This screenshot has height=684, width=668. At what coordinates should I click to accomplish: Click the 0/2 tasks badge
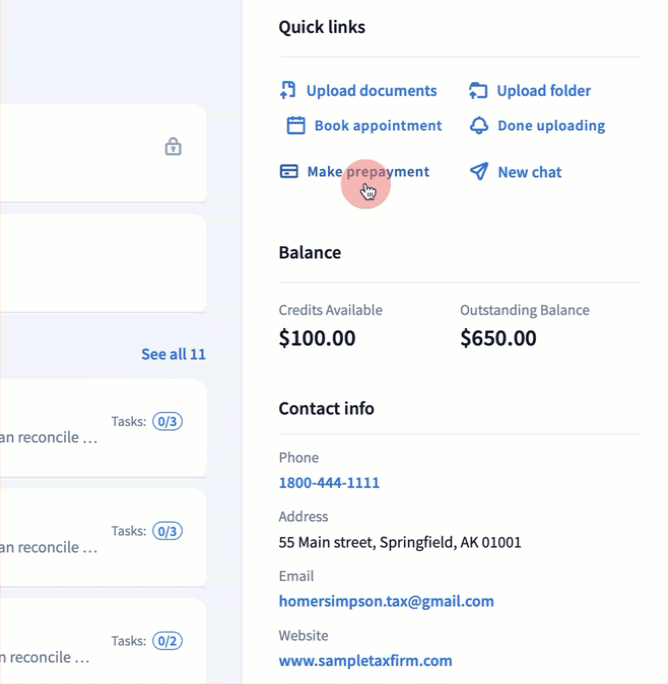coord(166,641)
